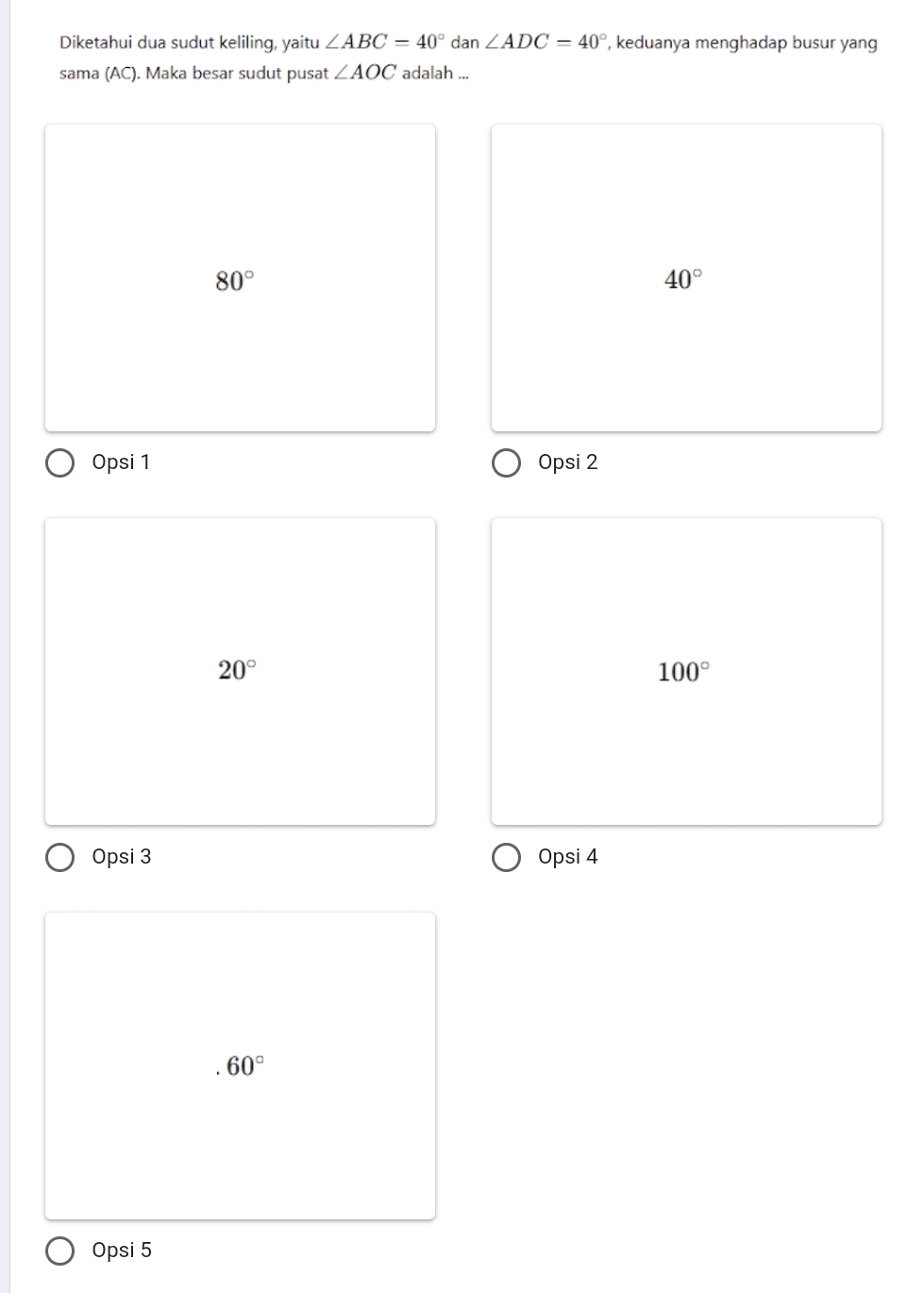Select the Opsi 2 radio button
This screenshot has width=924, height=1293.
click(x=507, y=463)
